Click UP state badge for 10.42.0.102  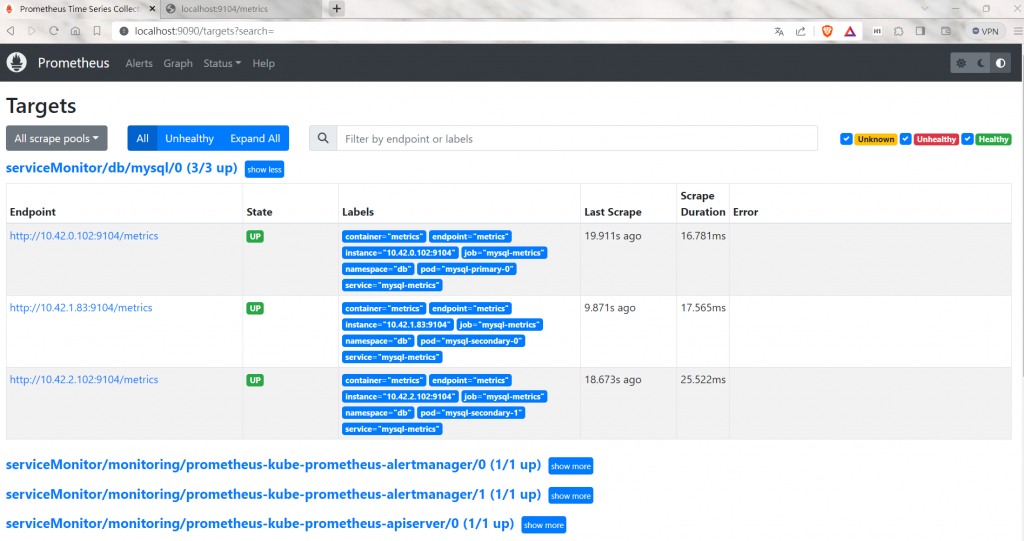point(255,237)
